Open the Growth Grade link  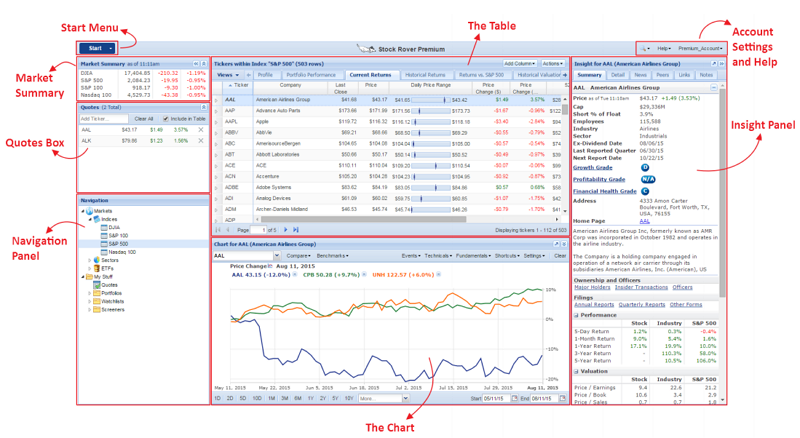coord(592,167)
